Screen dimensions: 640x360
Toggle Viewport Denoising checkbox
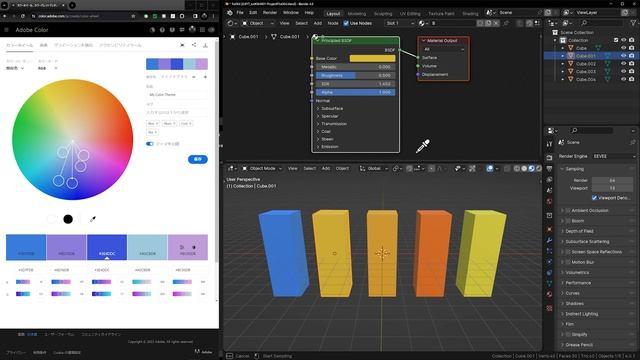pos(594,198)
